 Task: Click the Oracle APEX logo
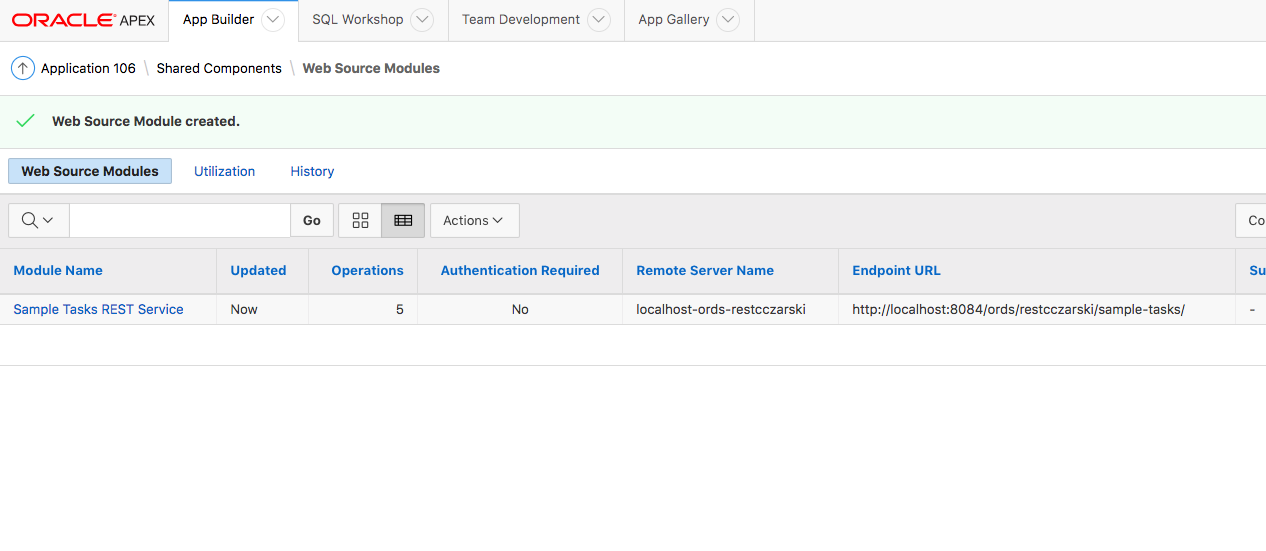click(83, 20)
